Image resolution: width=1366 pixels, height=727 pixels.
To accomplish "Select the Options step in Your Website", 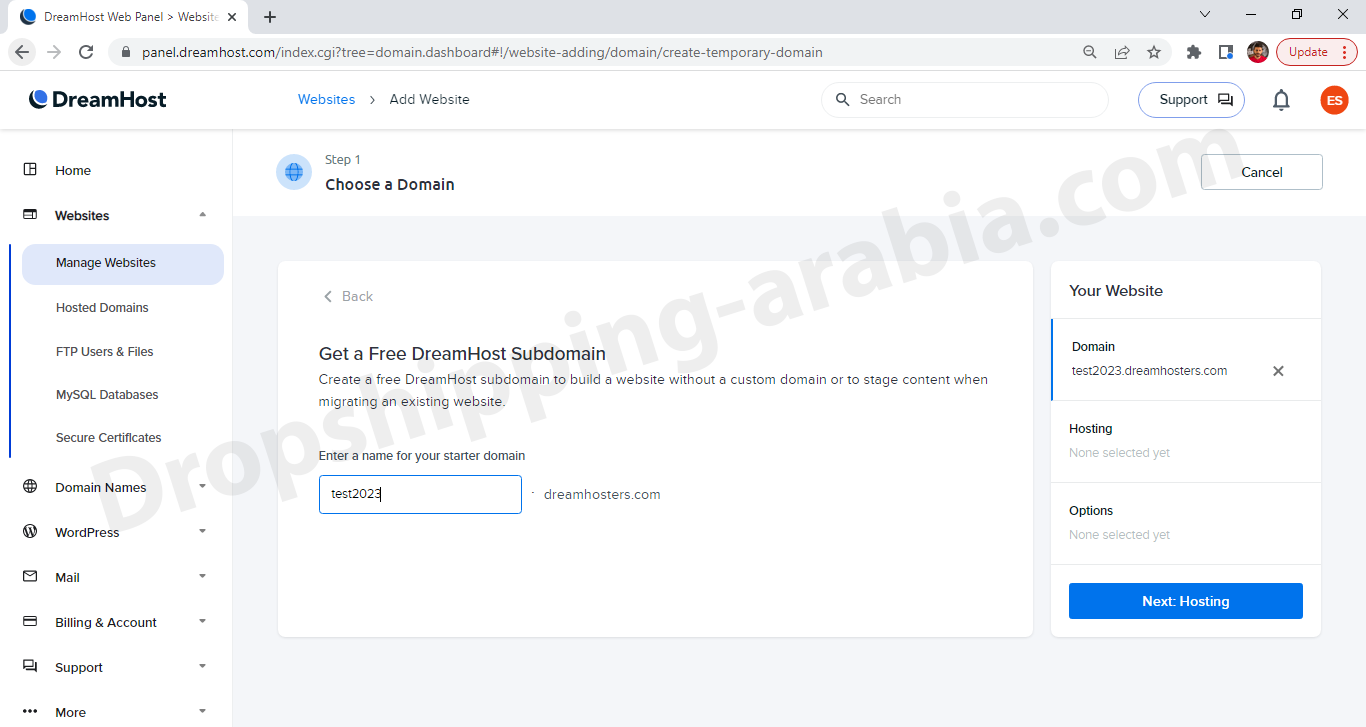I will click(x=1186, y=523).
